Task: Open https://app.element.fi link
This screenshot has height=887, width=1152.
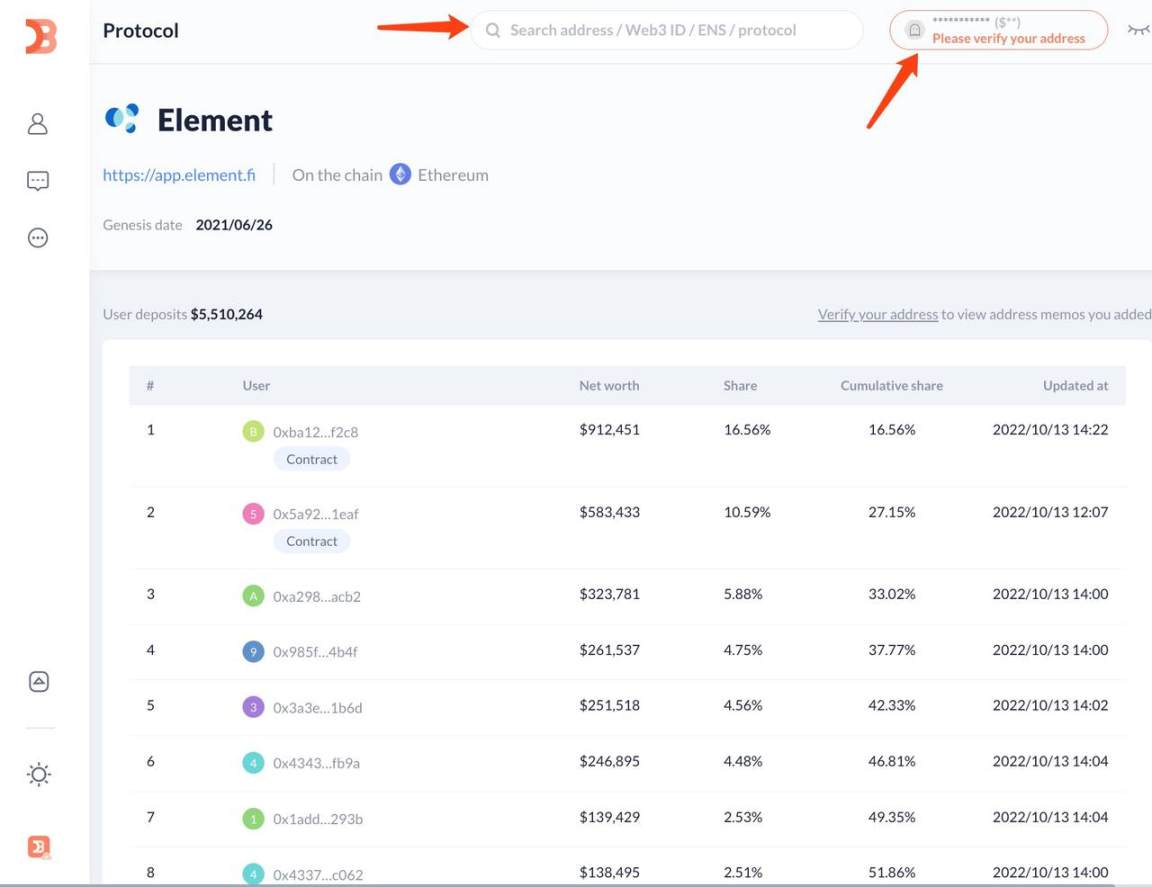Action: point(179,175)
